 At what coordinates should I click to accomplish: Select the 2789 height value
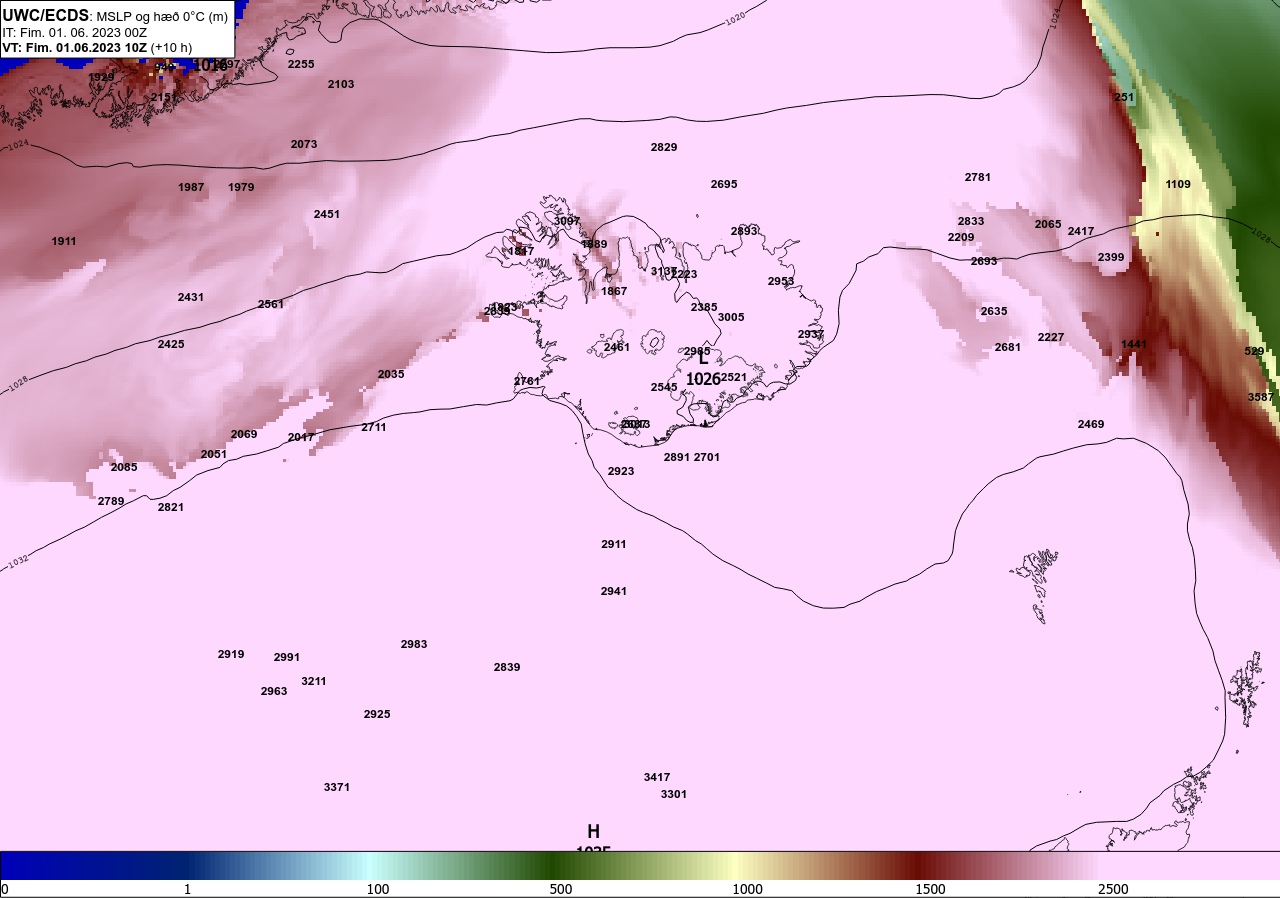[111, 501]
